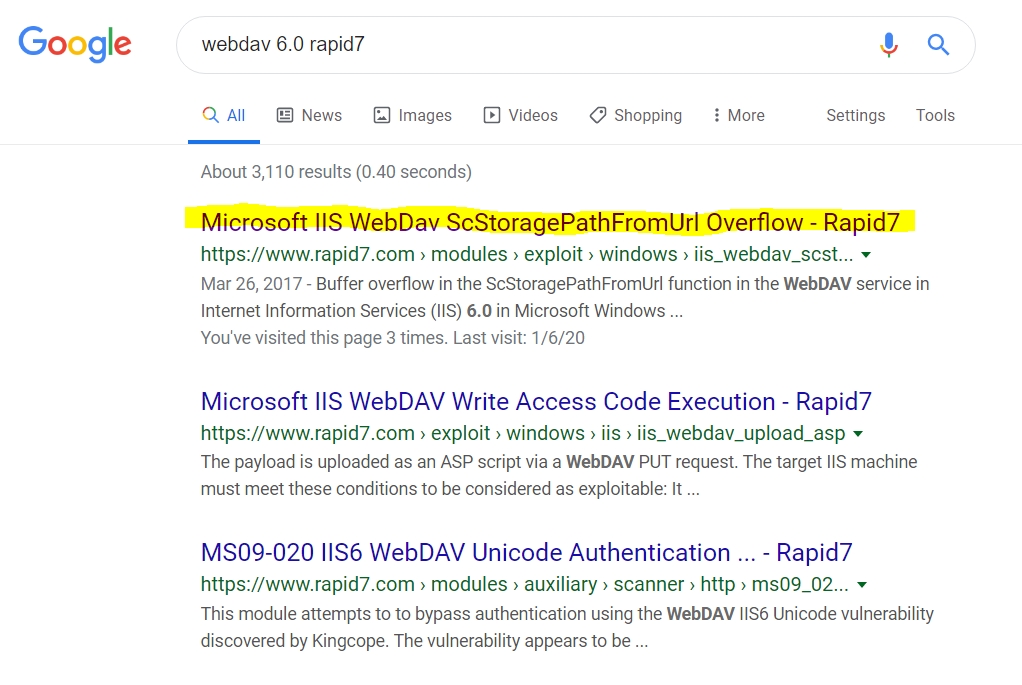Expand dropdown arrow beside iis_webdav_scst URL
Screen dimensions: 1022x685
866,255
